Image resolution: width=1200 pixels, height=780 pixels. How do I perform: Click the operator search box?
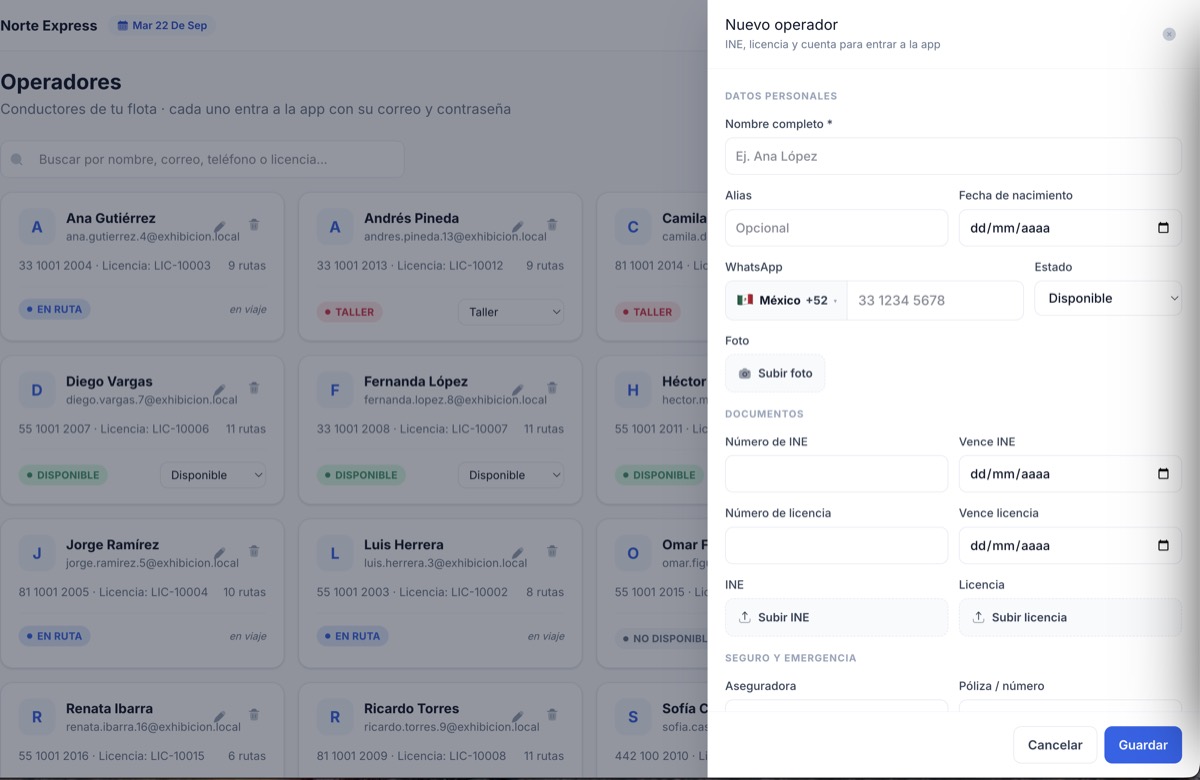203,159
